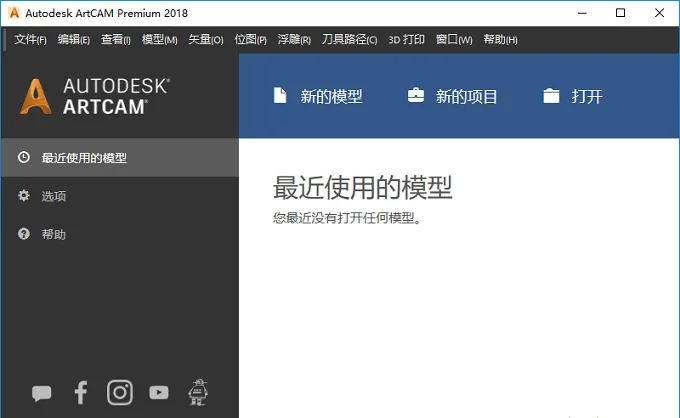Click the clock icon for recent models
Viewport: 680px width, 418px height.
[x=24, y=157]
